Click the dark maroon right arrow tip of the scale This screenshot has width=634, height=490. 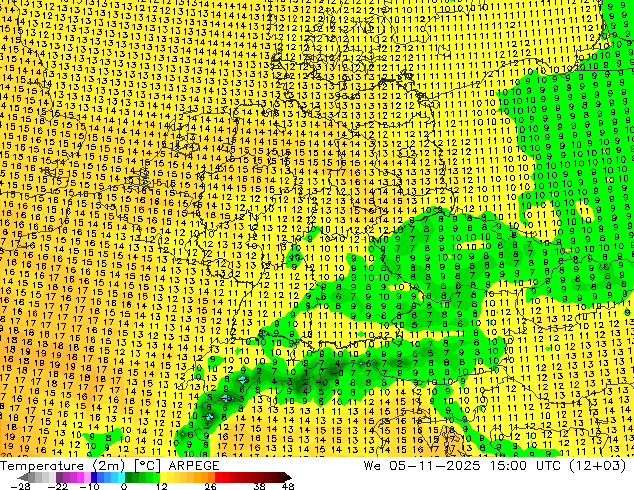coord(288,477)
